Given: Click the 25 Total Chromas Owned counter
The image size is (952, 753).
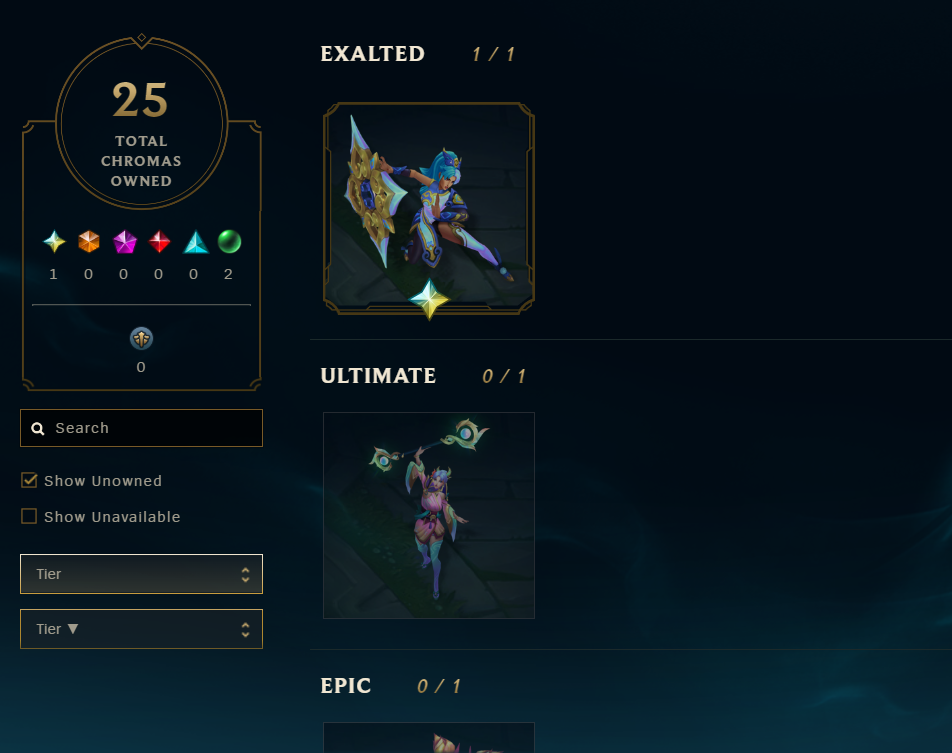Looking at the screenshot, I should (141, 123).
